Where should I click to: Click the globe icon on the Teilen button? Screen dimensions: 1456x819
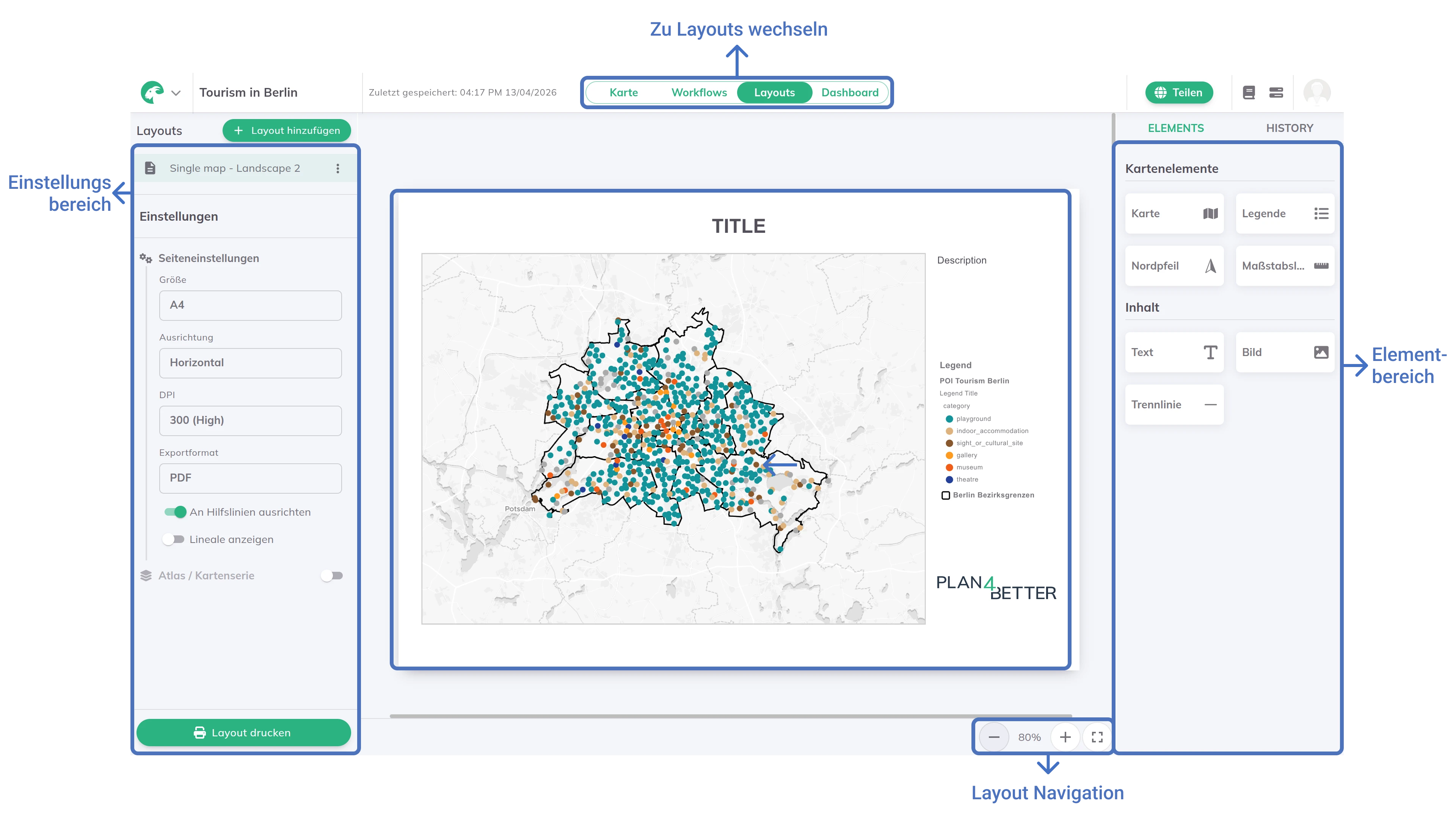tap(1160, 92)
